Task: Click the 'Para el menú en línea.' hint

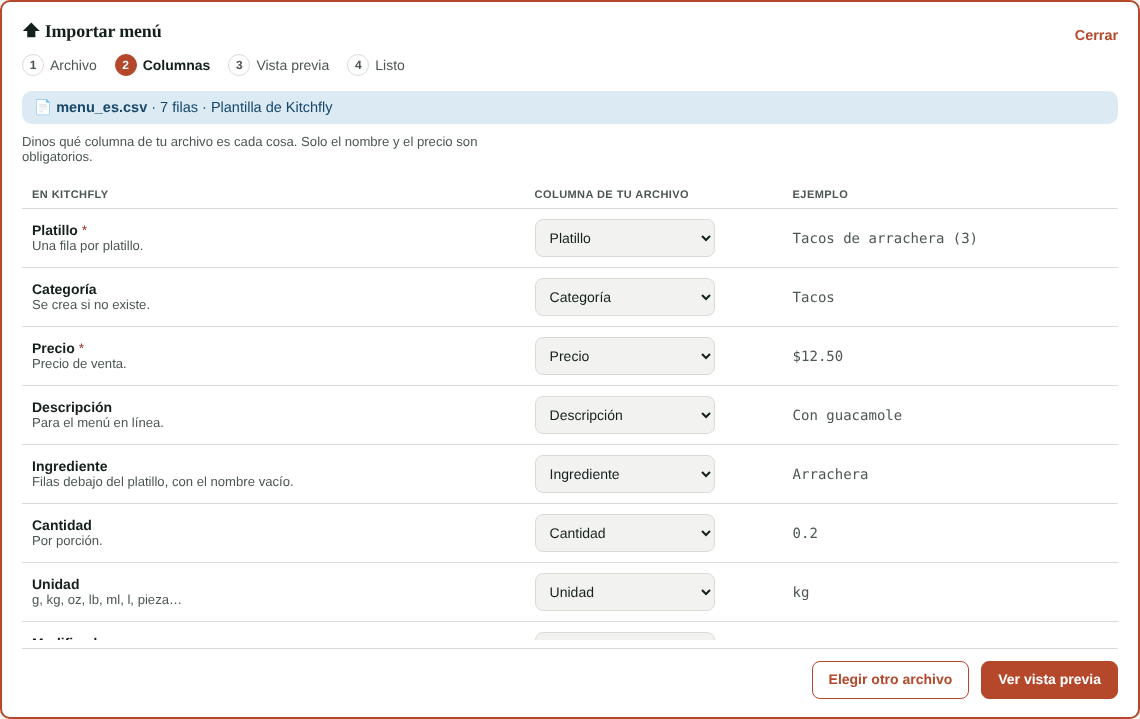Action: click(x=97, y=422)
